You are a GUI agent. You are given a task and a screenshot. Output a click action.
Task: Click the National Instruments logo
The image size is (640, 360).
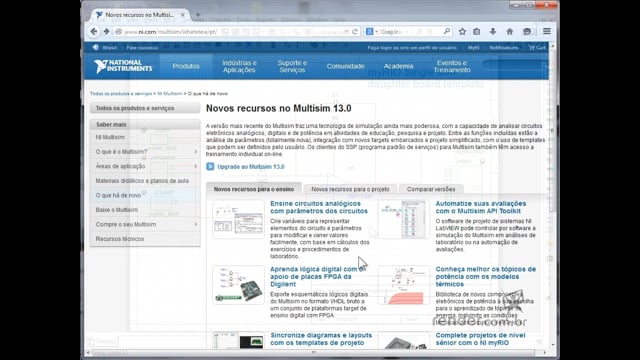click(x=123, y=66)
